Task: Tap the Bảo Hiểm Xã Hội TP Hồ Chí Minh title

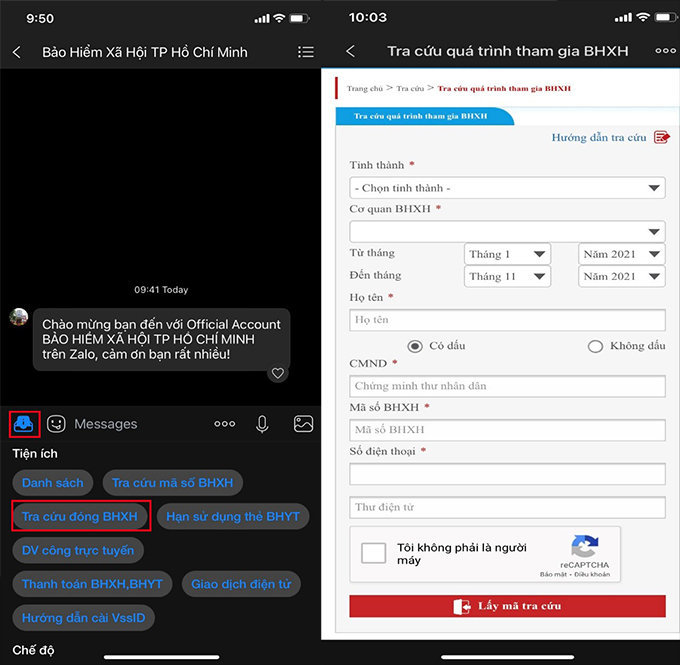Action: [x=145, y=52]
